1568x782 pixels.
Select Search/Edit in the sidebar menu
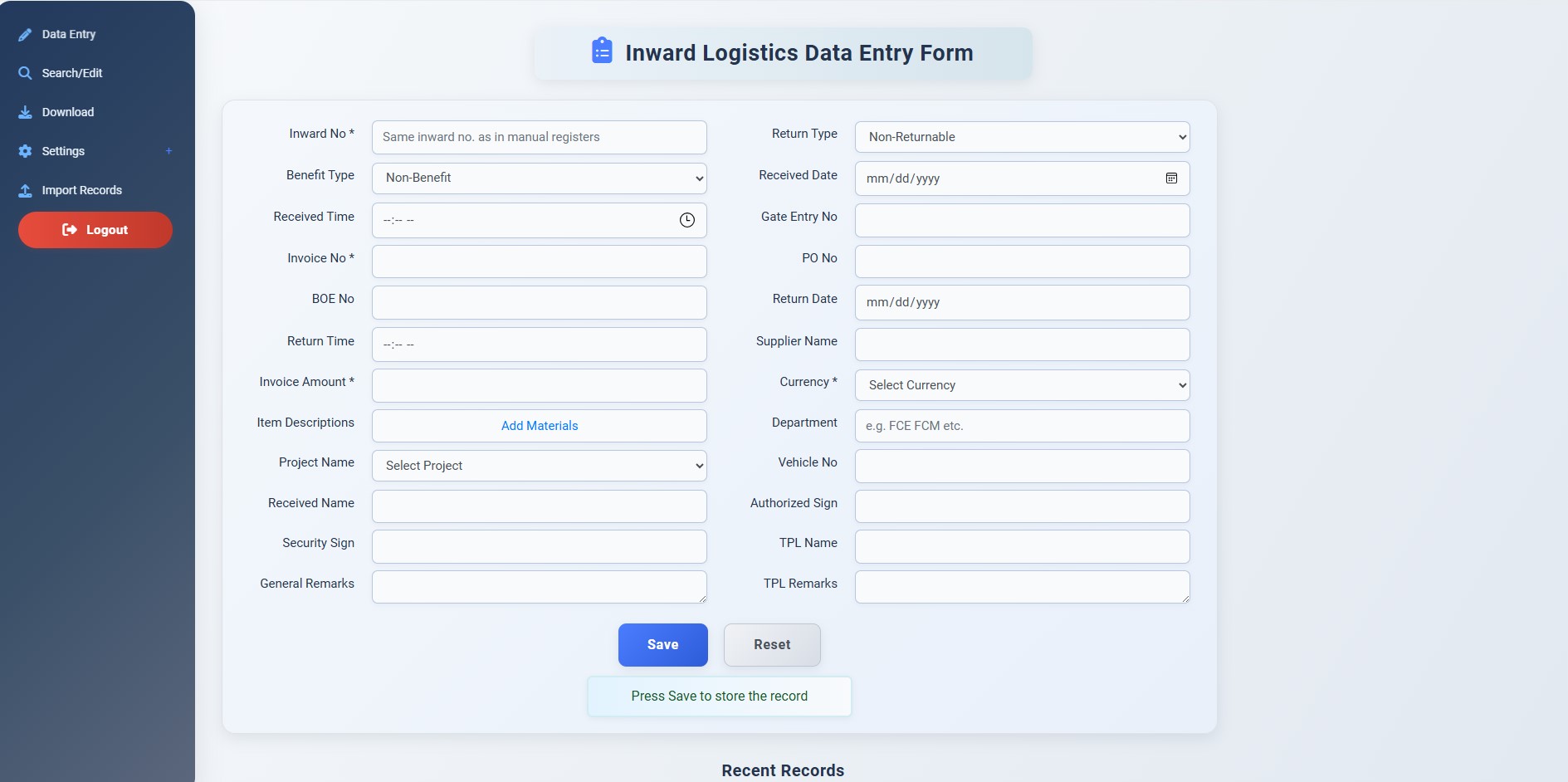[71, 73]
